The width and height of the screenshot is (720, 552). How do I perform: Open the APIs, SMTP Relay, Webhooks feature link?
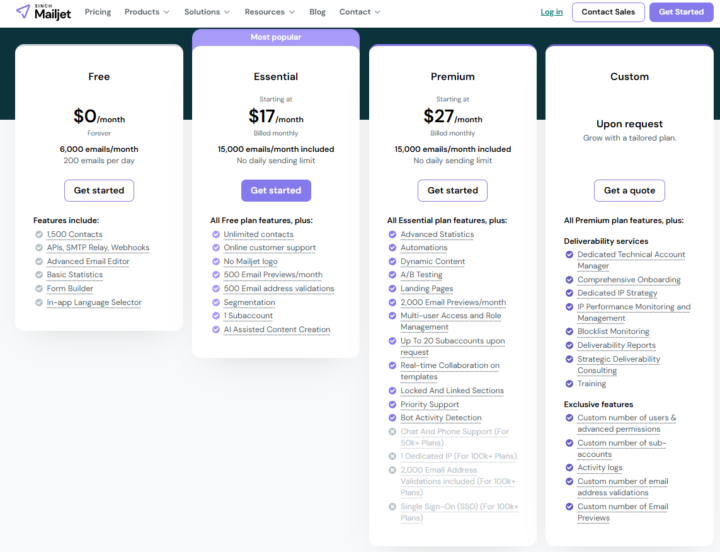point(98,248)
